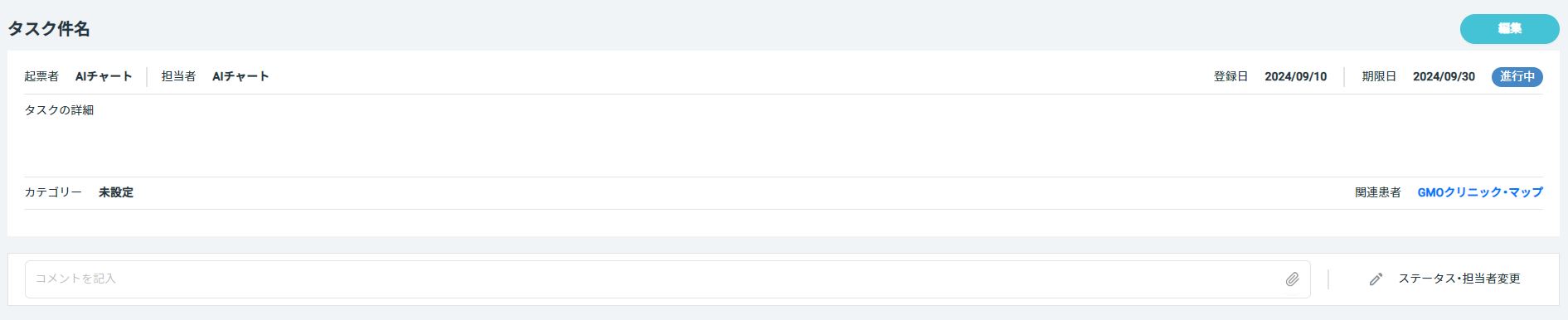Click the 関連患者 label
Viewport: 1568px width, 320px height.
[1378, 192]
